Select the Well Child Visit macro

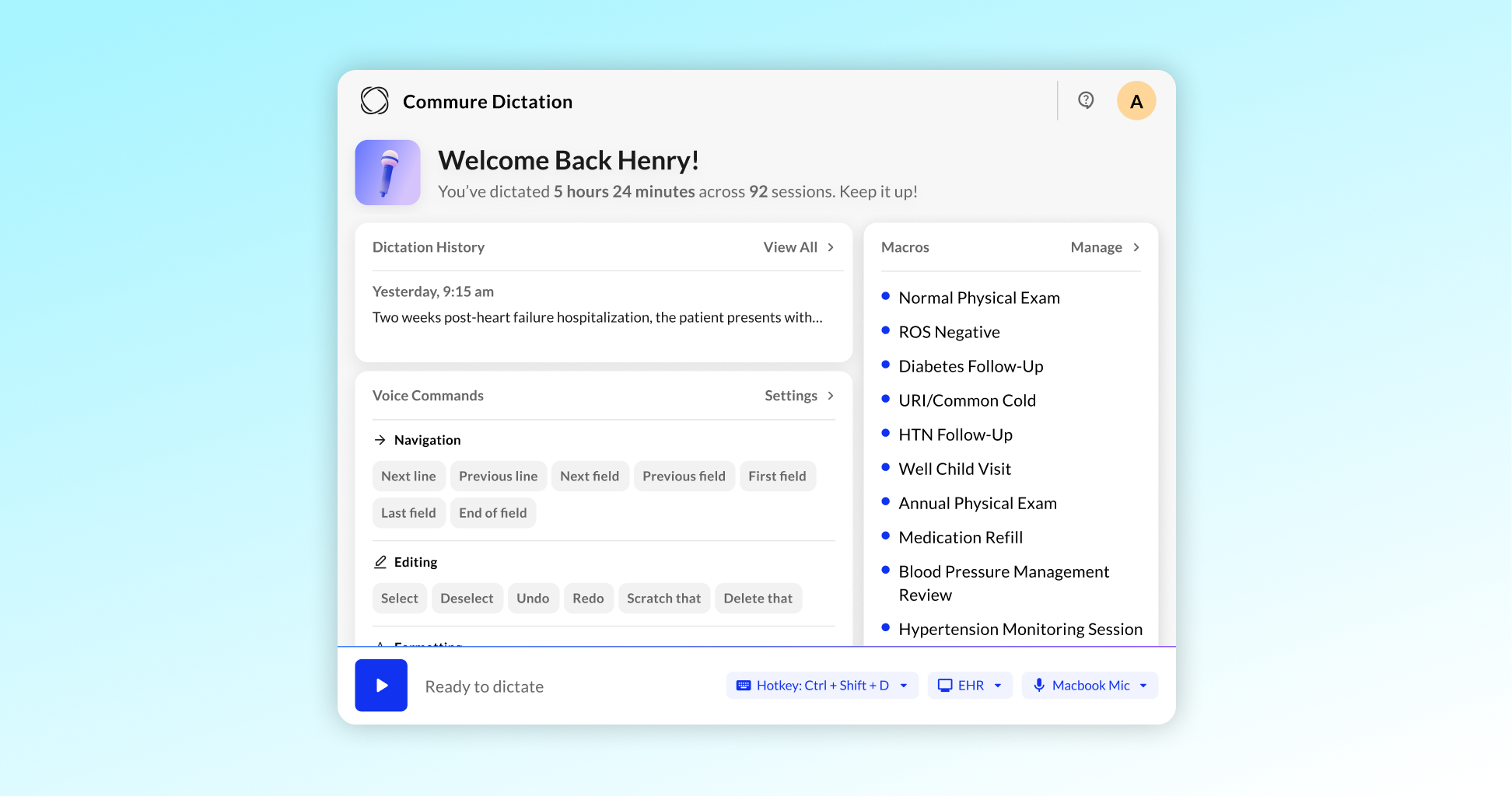954,469
